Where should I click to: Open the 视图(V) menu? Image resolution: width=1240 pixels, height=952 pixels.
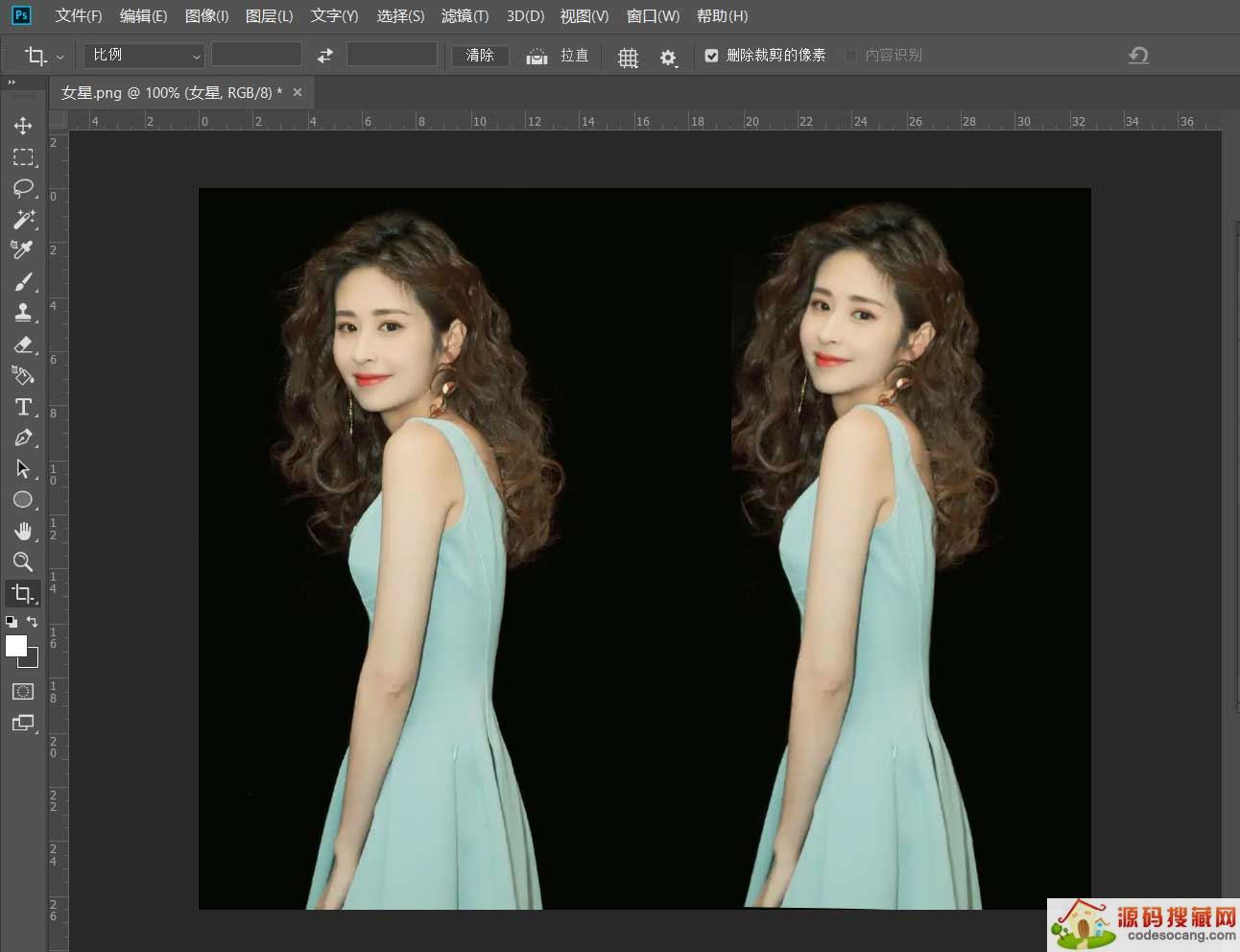pyautogui.click(x=584, y=16)
